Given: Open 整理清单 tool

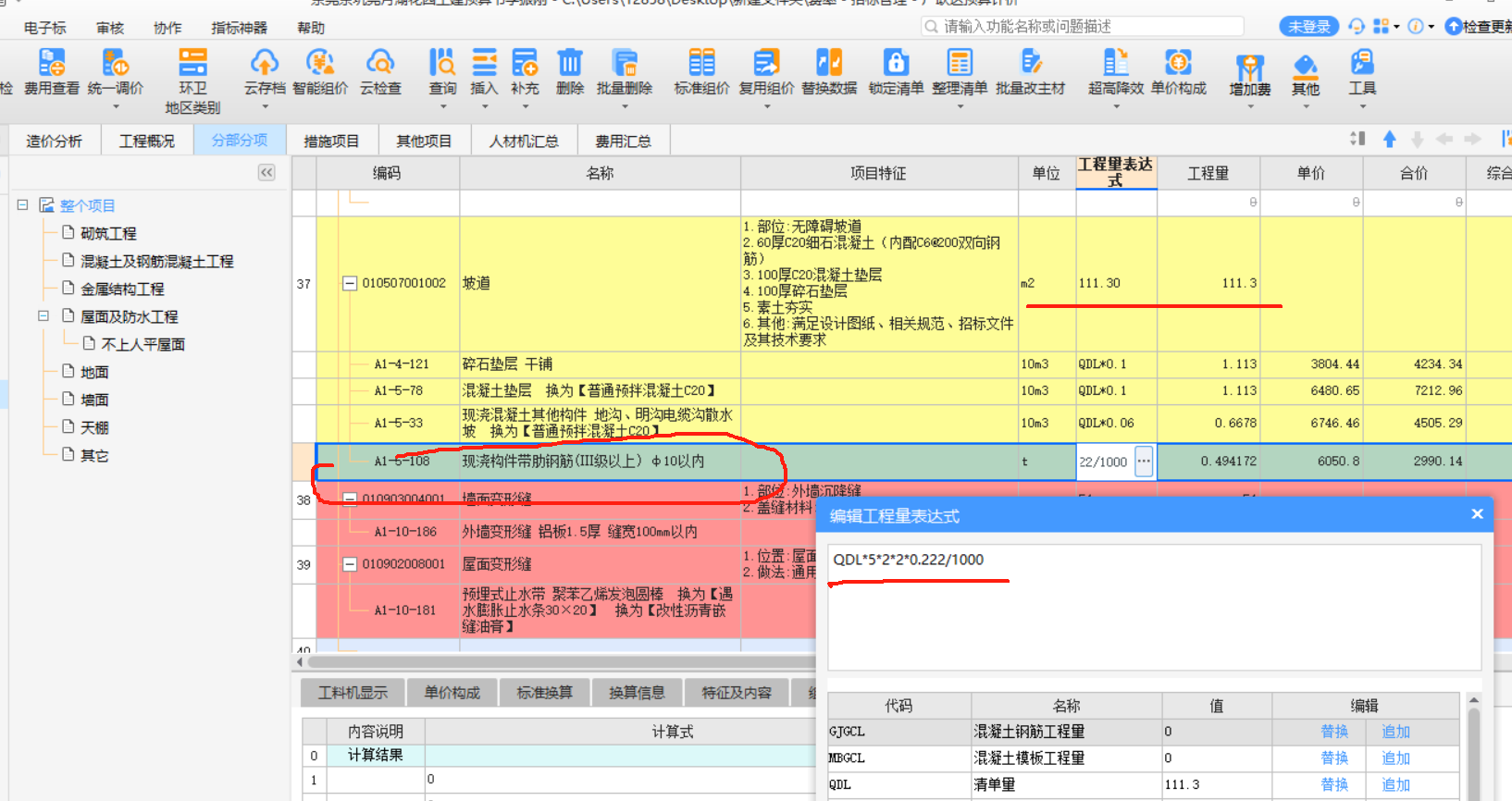Looking at the screenshot, I should pyautogui.click(x=960, y=72).
